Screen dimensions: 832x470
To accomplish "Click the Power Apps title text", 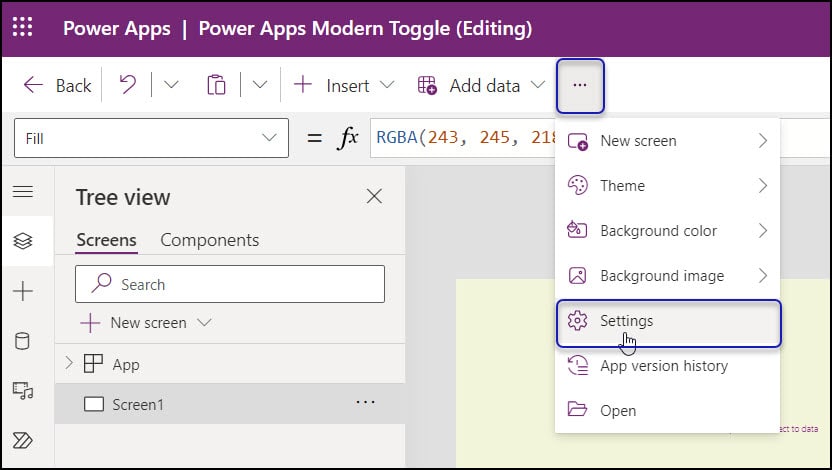I will pyautogui.click(x=117, y=28).
